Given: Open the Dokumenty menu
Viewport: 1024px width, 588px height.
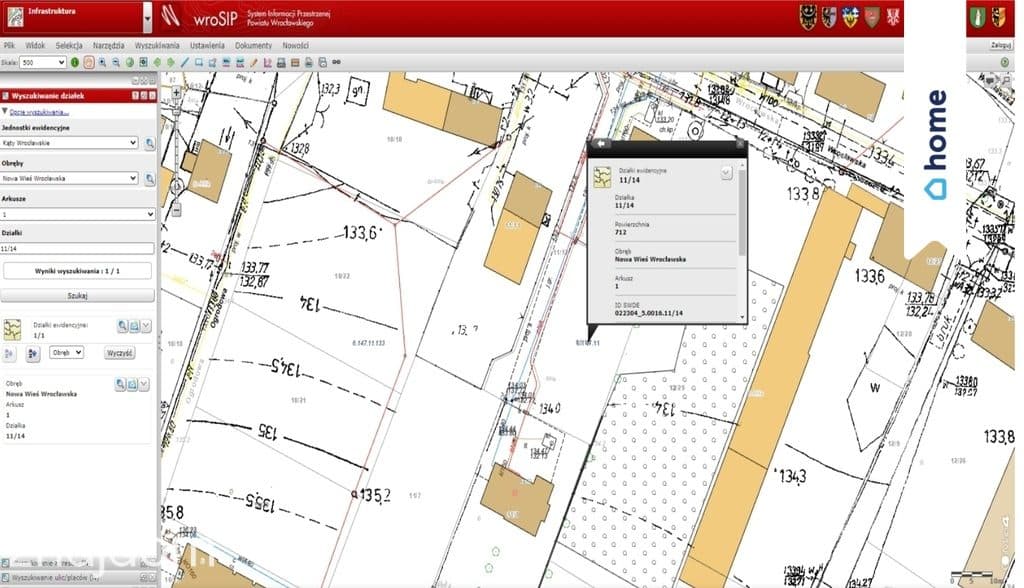Looking at the screenshot, I should (253, 46).
